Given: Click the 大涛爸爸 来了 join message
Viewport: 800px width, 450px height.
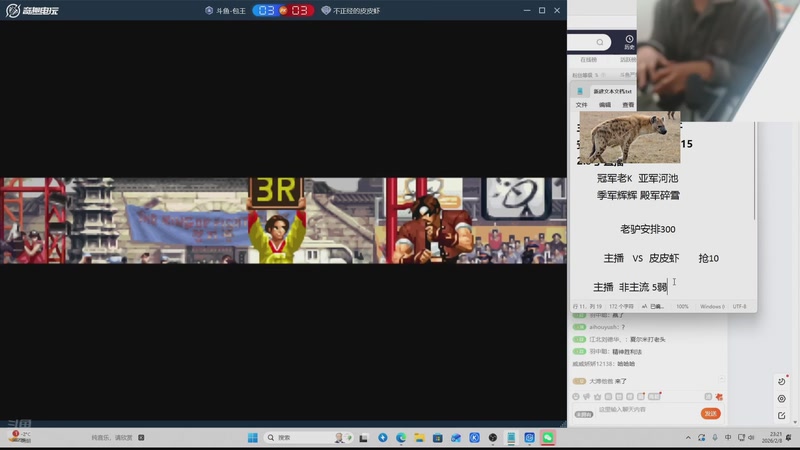Looking at the screenshot, I should (x=600, y=381).
